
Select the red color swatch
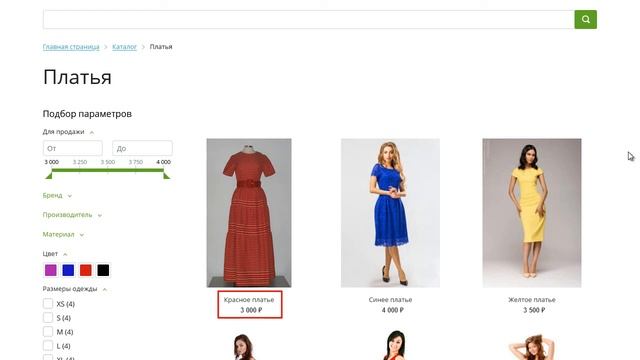(86, 270)
